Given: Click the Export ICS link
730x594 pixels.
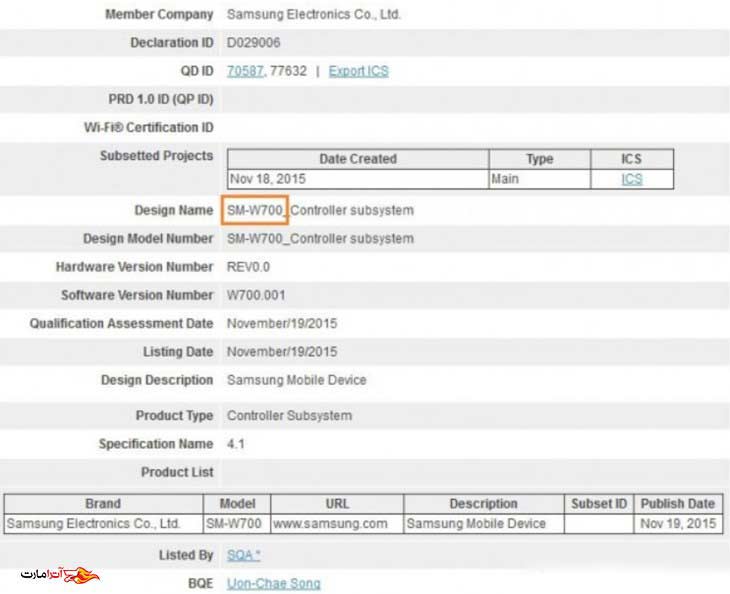Looking at the screenshot, I should pos(358,71).
